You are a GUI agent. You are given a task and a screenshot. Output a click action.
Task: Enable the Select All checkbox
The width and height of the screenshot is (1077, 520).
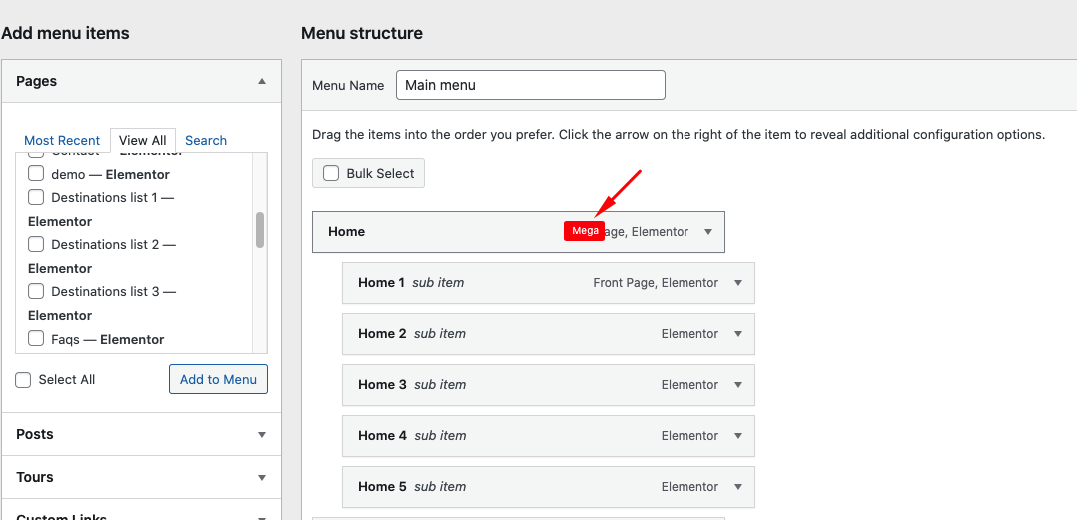(x=23, y=380)
